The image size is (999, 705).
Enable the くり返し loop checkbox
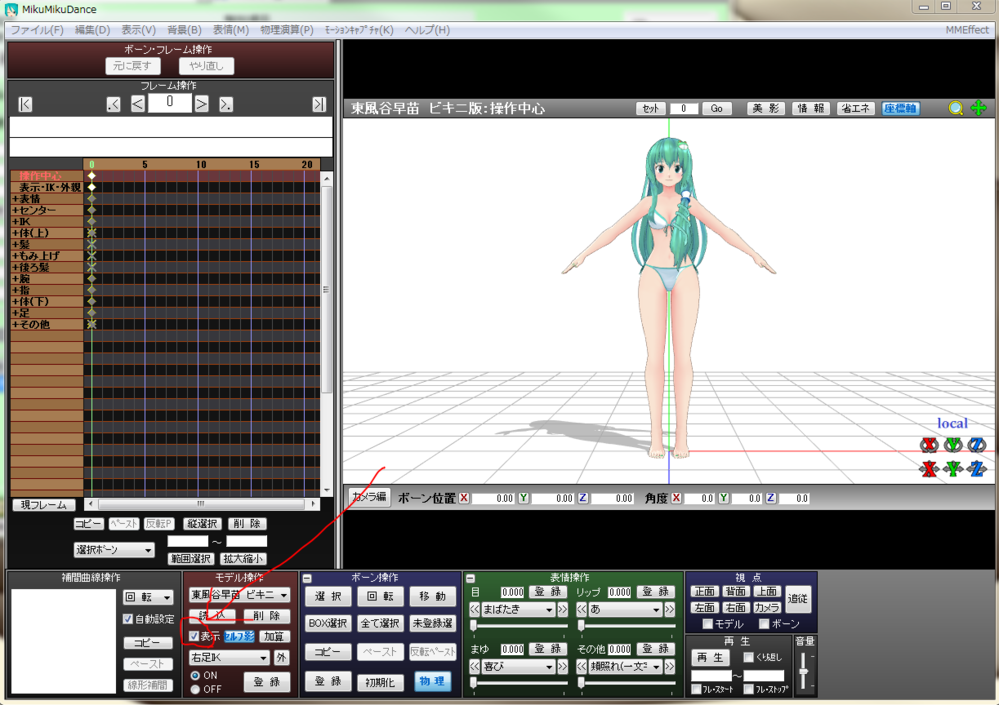point(749,657)
